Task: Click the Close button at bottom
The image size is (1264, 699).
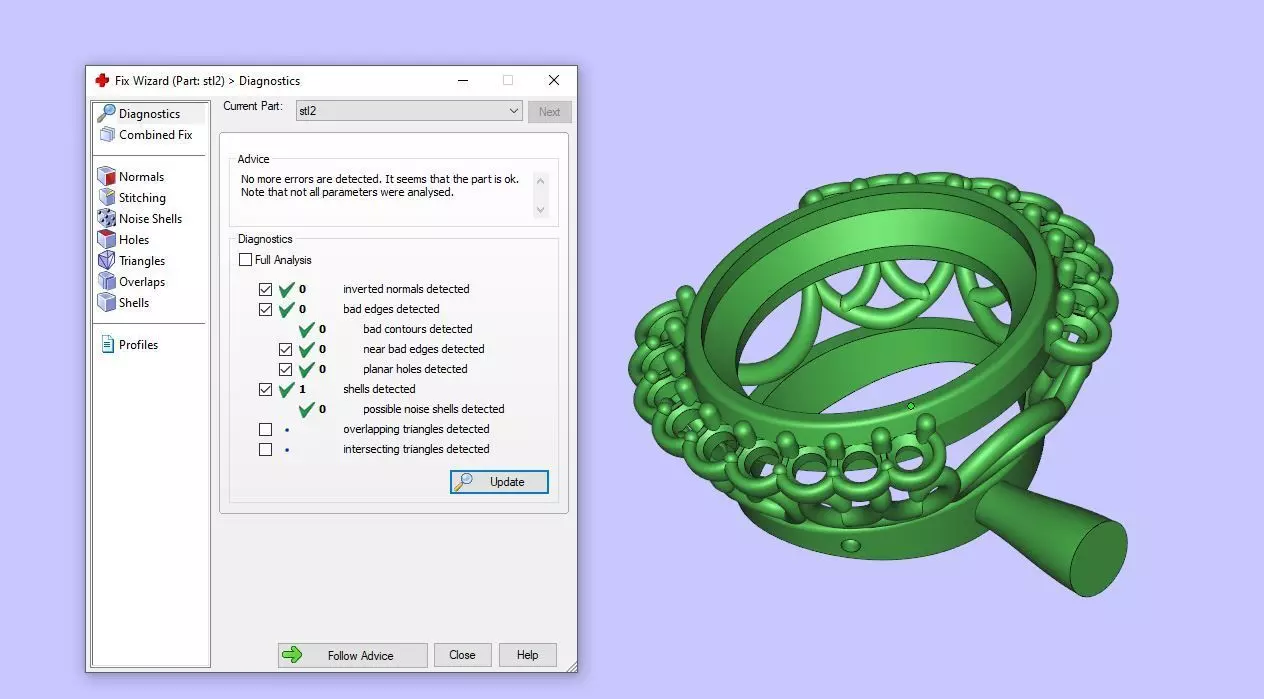Action: [x=462, y=655]
